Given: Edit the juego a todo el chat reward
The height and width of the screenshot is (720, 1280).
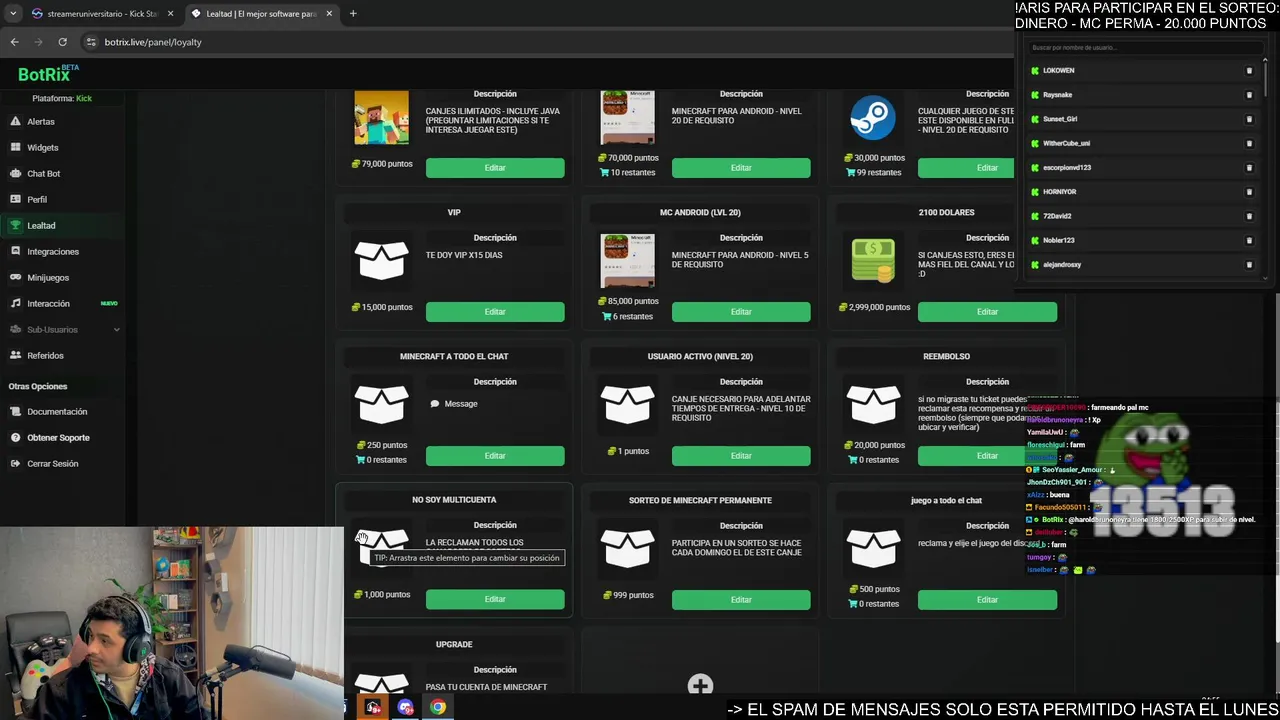Looking at the screenshot, I should coord(987,600).
